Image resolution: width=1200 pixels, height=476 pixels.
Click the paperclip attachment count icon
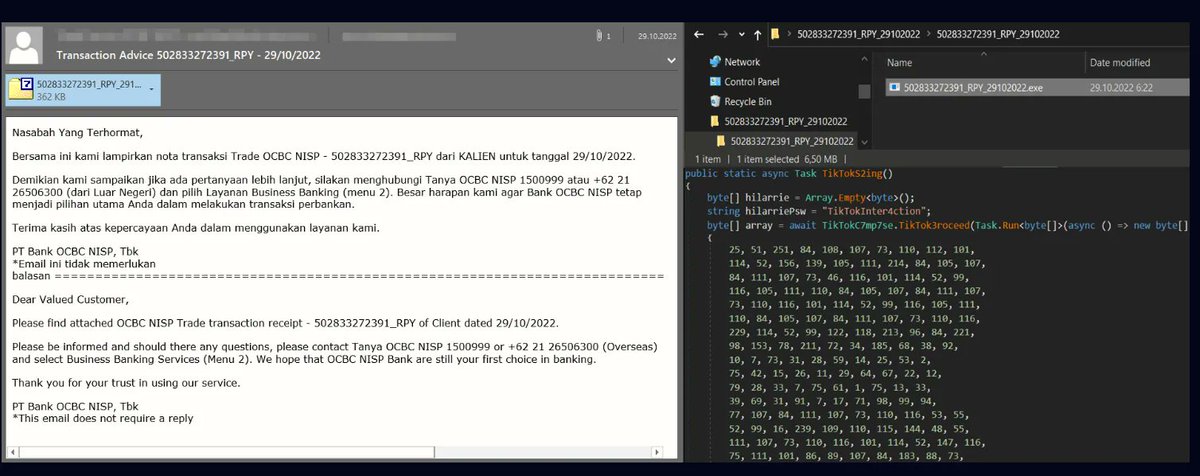(601, 36)
